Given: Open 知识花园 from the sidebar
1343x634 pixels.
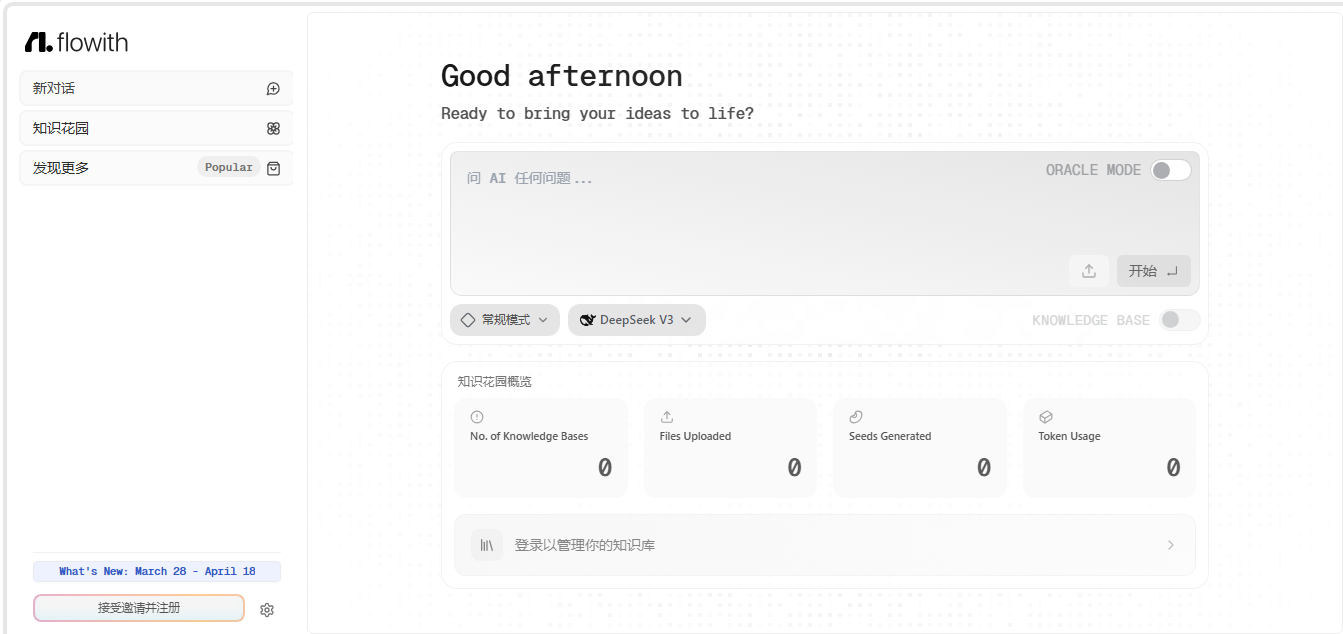Looking at the screenshot, I should click(156, 128).
